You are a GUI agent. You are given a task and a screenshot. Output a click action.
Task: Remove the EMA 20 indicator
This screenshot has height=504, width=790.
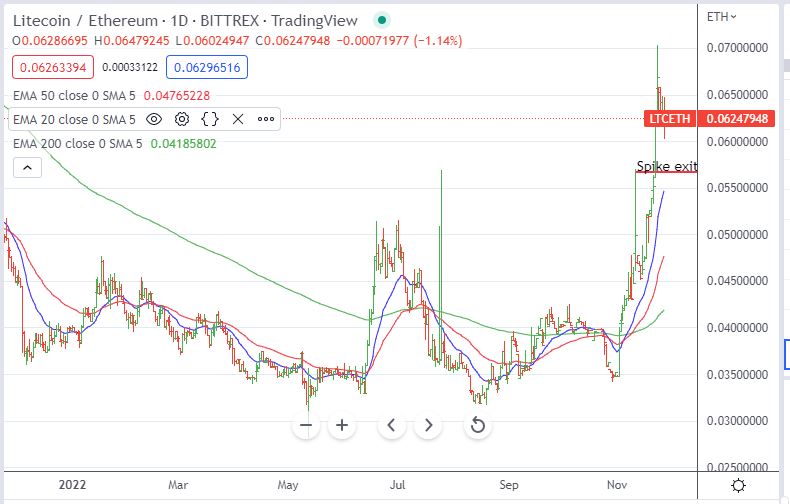238,119
